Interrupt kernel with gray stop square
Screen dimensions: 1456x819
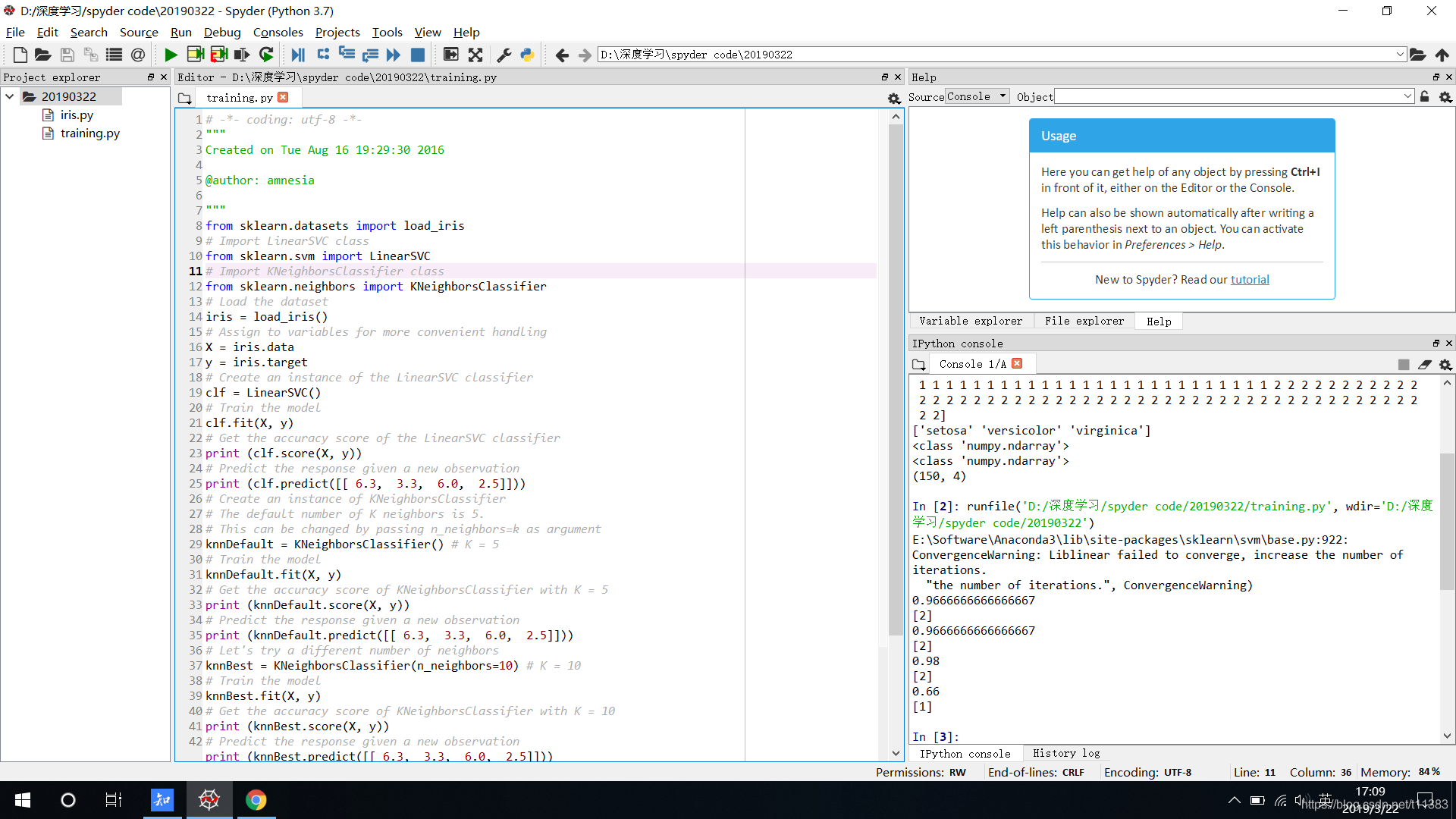tap(1404, 365)
